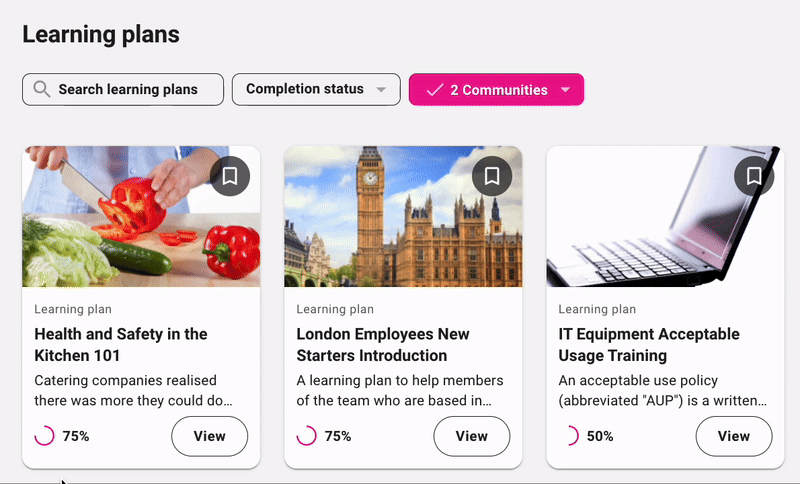Bookmark the Health and Safety Kitchen plan

point(230,176)
